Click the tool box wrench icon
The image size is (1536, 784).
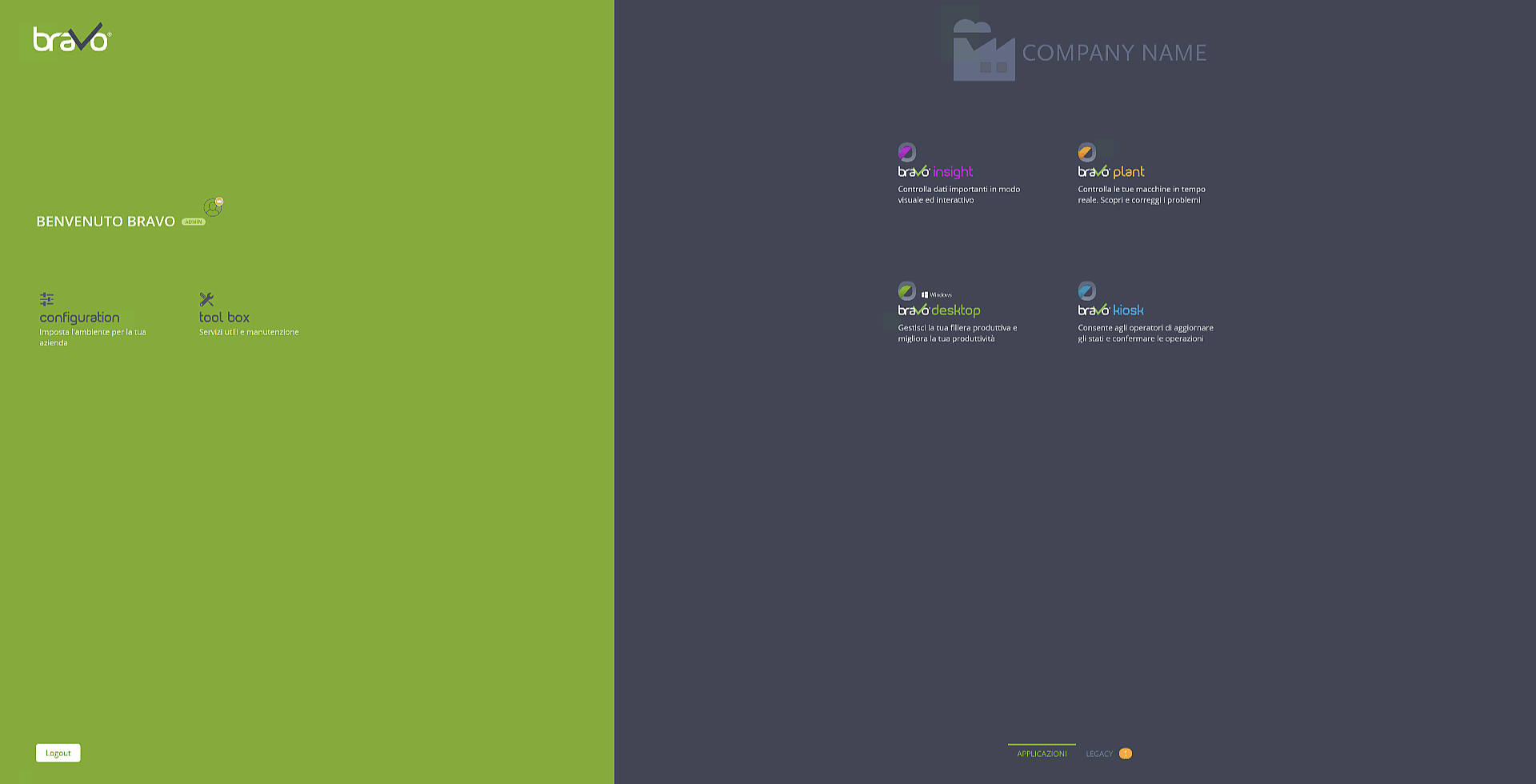[206, 299]
